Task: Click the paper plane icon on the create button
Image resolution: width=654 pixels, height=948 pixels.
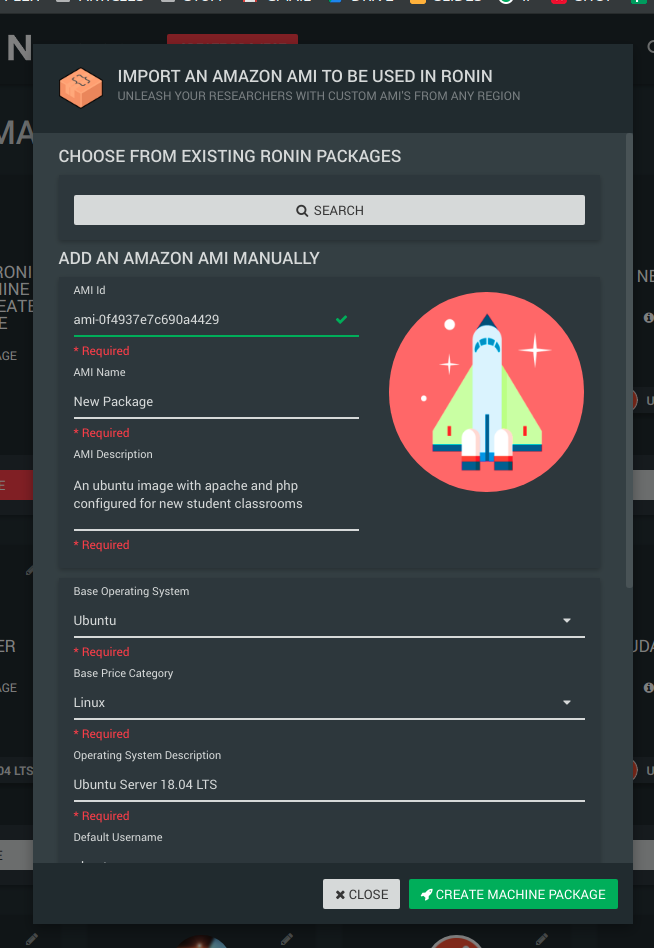Action: (428, 894)
